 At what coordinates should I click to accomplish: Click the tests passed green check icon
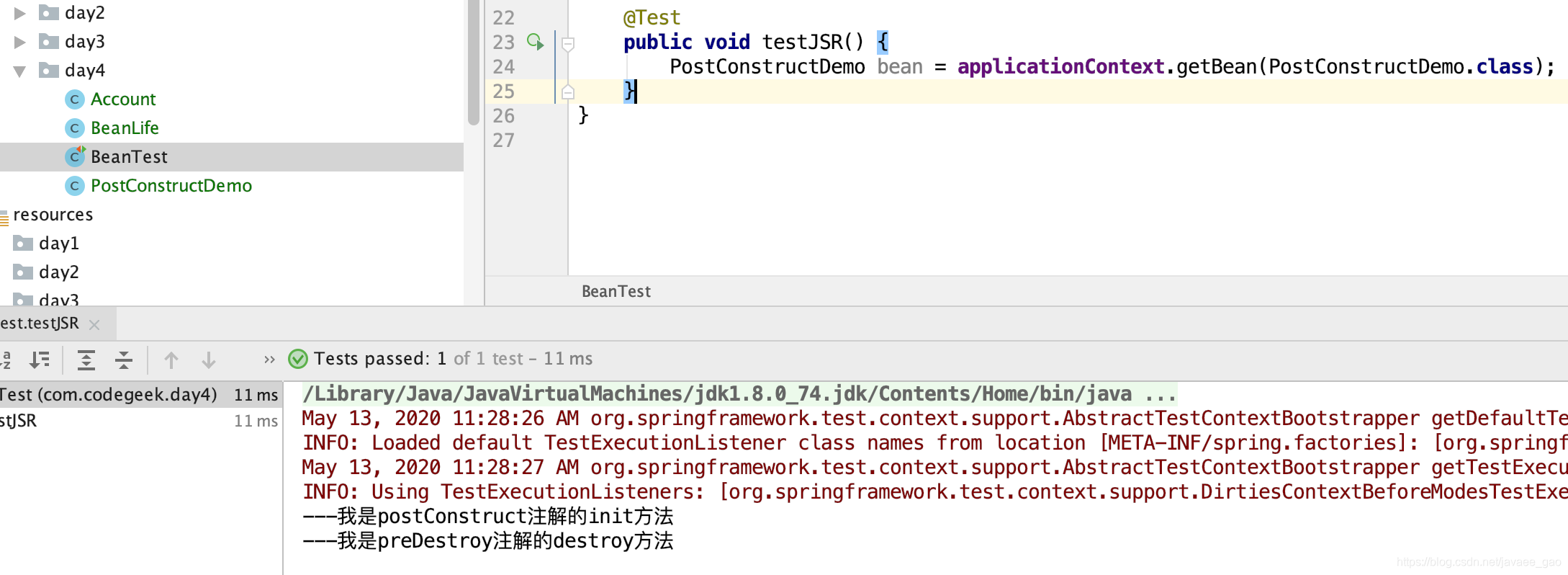point(298,359)
